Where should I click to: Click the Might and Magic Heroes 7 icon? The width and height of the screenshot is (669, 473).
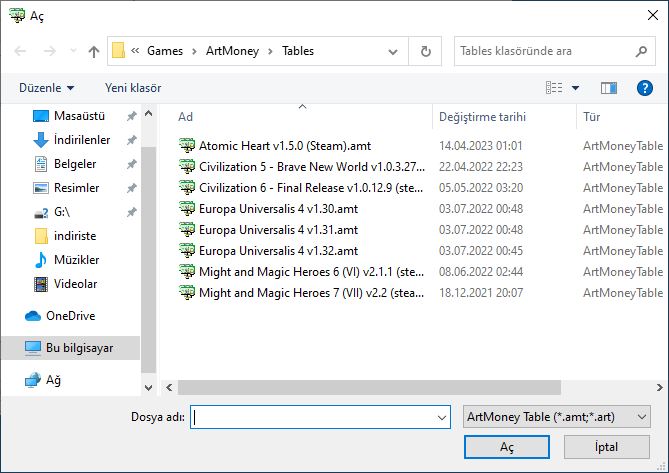[x=187, y=293]
